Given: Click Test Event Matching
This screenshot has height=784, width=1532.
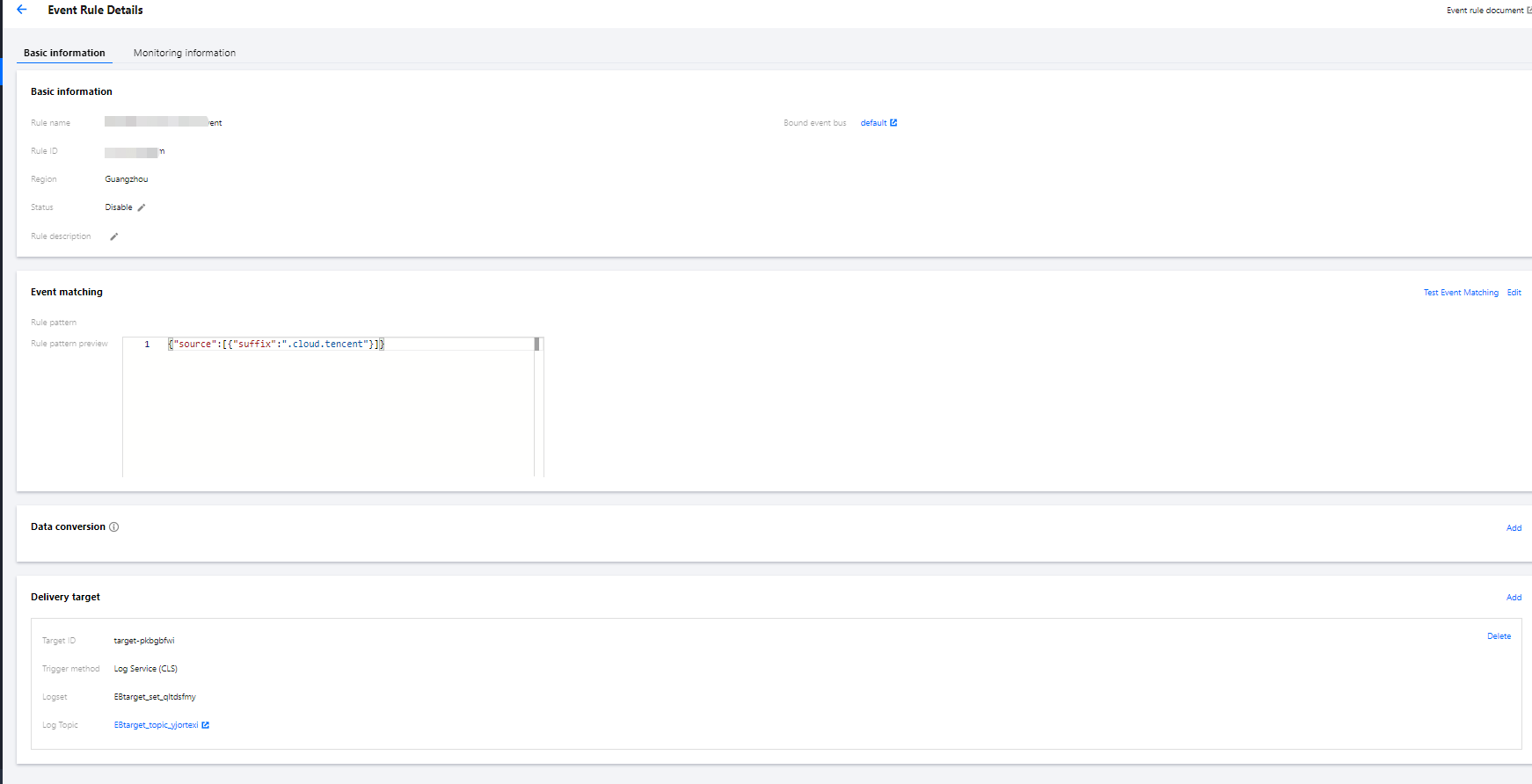Looking at the screenshot, I should pos(1461,293).
